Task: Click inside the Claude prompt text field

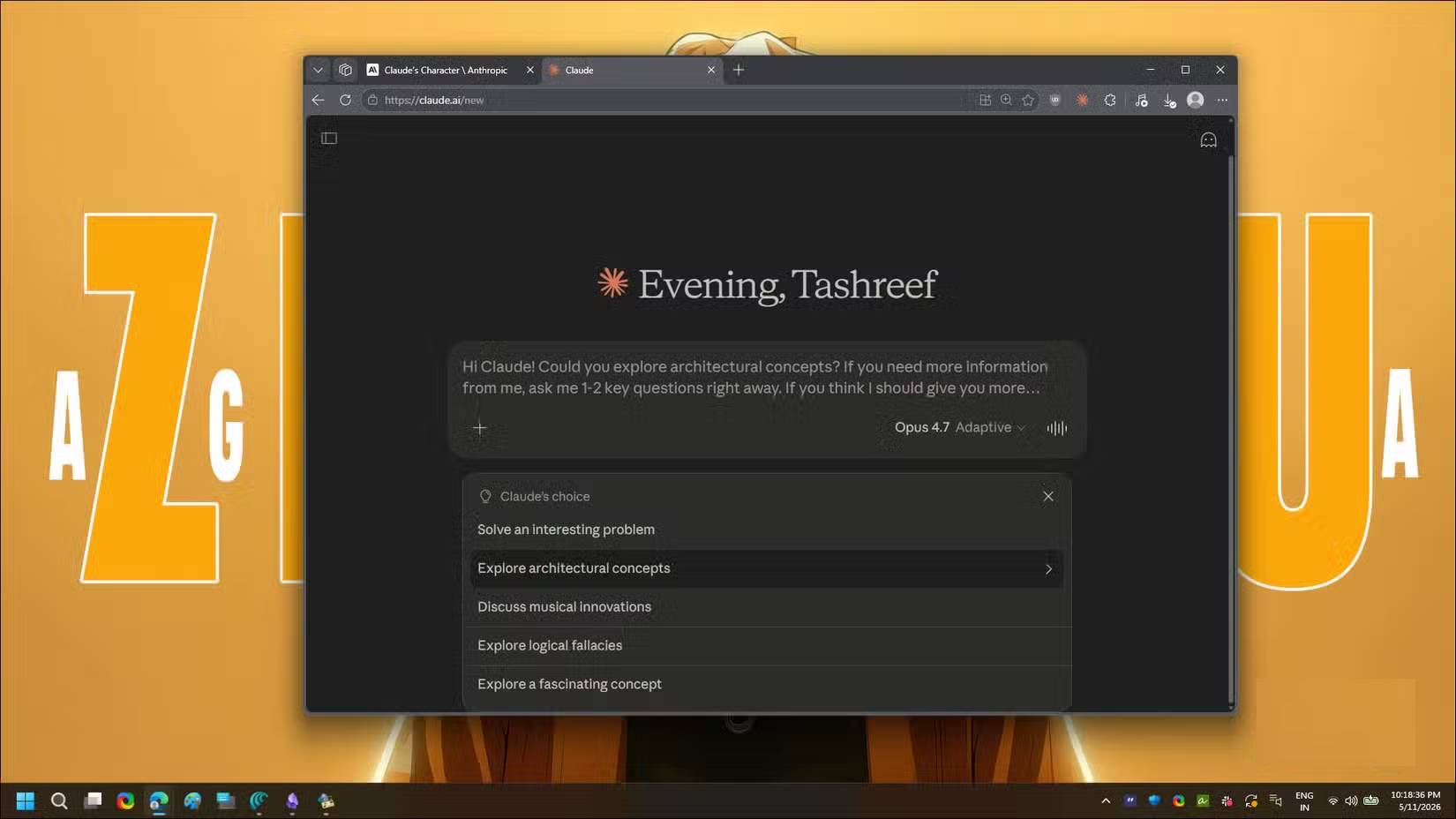Action: 755,377
